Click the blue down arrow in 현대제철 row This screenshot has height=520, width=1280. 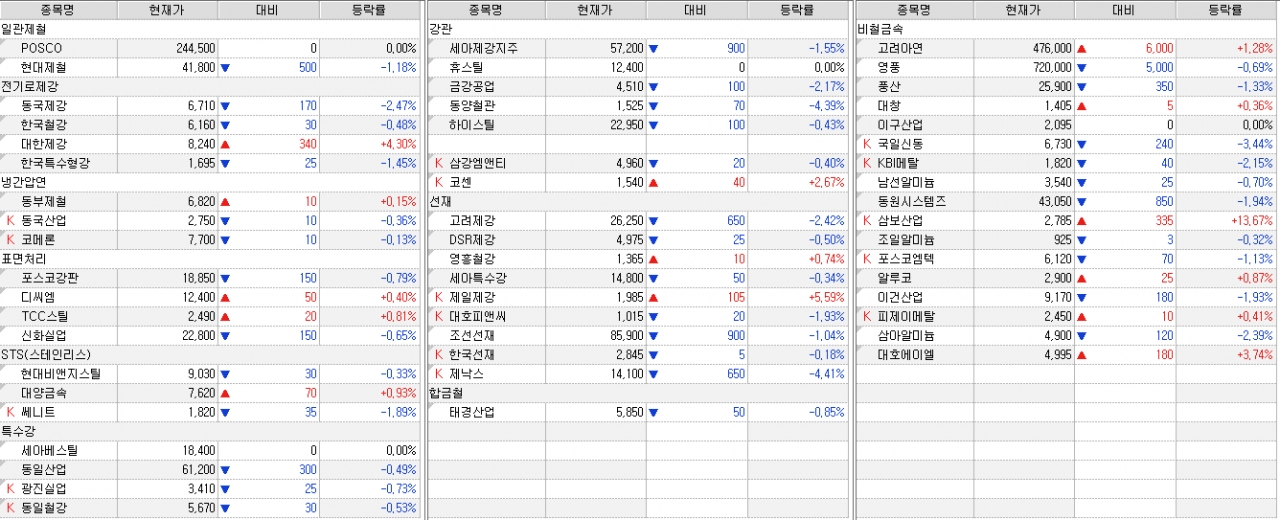tap(225, 68)
